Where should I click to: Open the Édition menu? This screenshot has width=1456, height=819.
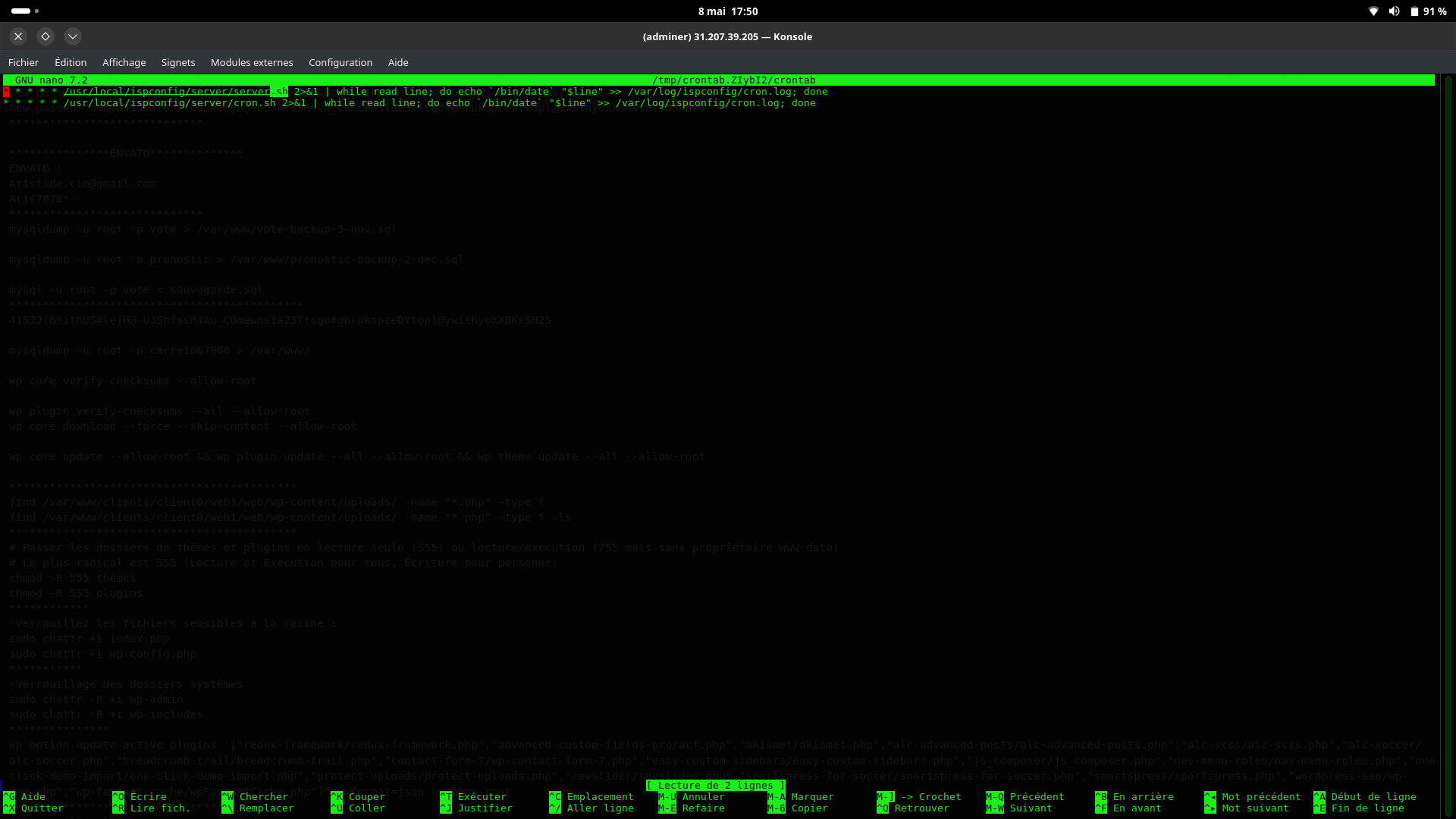coord(71,62)
